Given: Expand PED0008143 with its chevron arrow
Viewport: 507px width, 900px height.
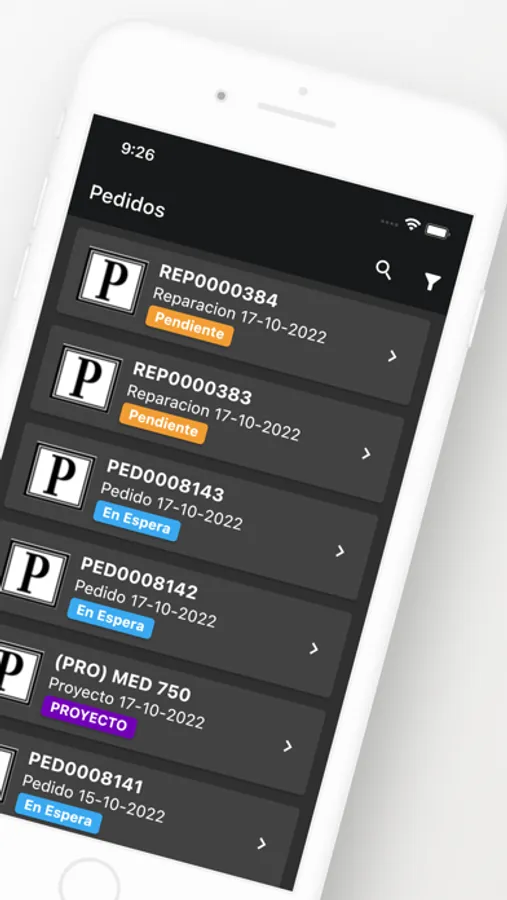Looking at the screenshot, I should pyautogui.click(x=340, y=551).
